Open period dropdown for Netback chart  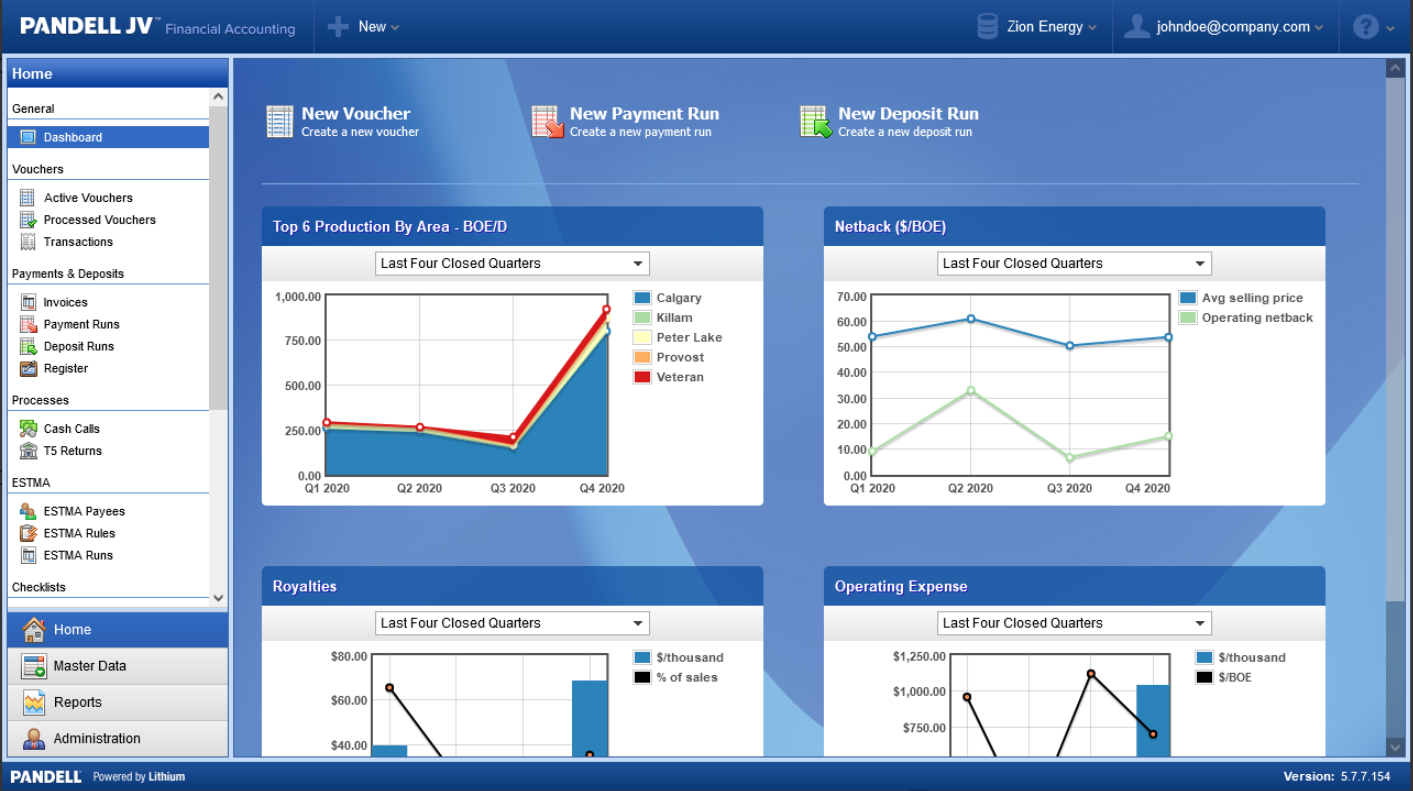(x=1074, y=264)
